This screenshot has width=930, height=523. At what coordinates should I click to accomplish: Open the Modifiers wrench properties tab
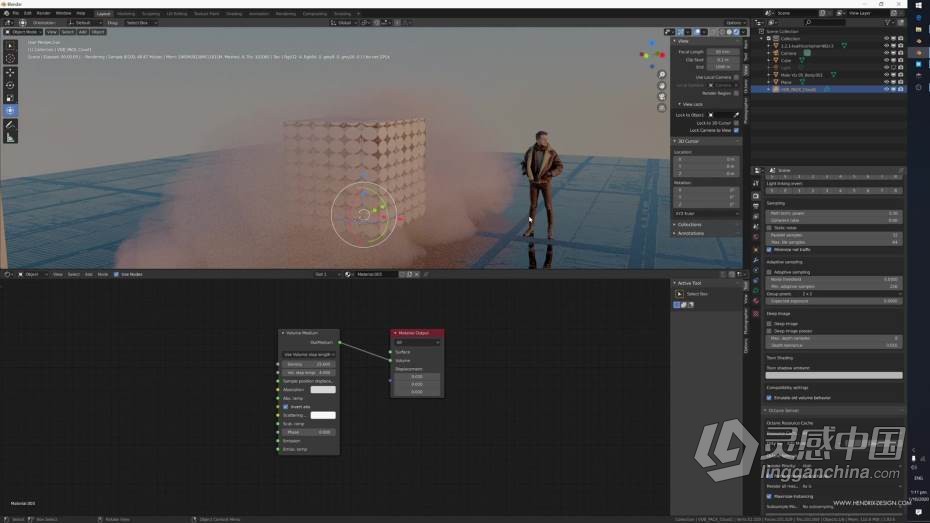(756, 260)
